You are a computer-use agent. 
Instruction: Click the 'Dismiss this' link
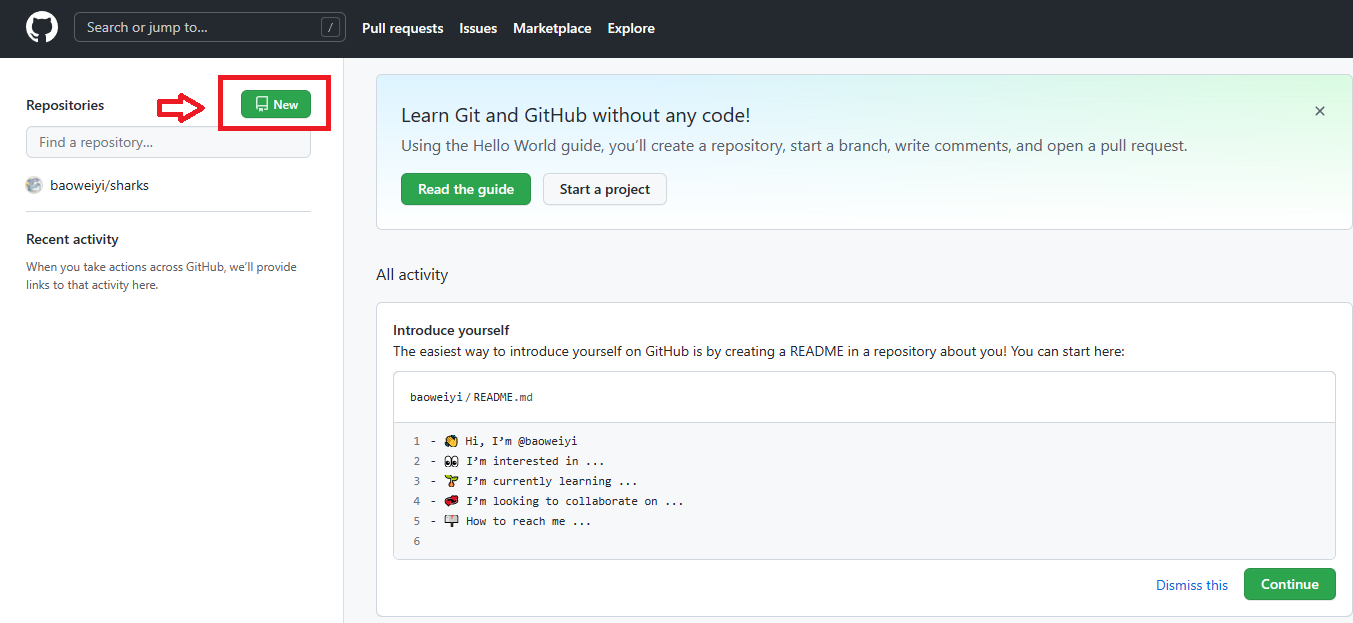(x=1192, y=585)
